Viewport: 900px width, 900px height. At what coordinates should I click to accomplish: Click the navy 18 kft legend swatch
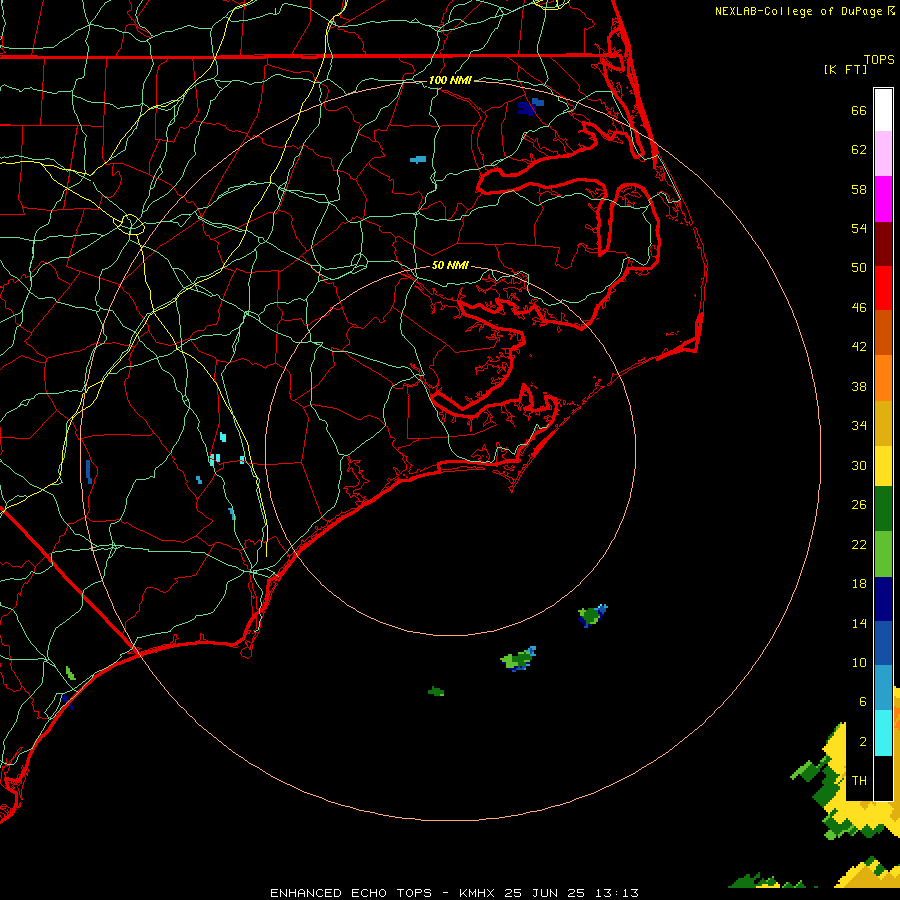coord(883,599)
